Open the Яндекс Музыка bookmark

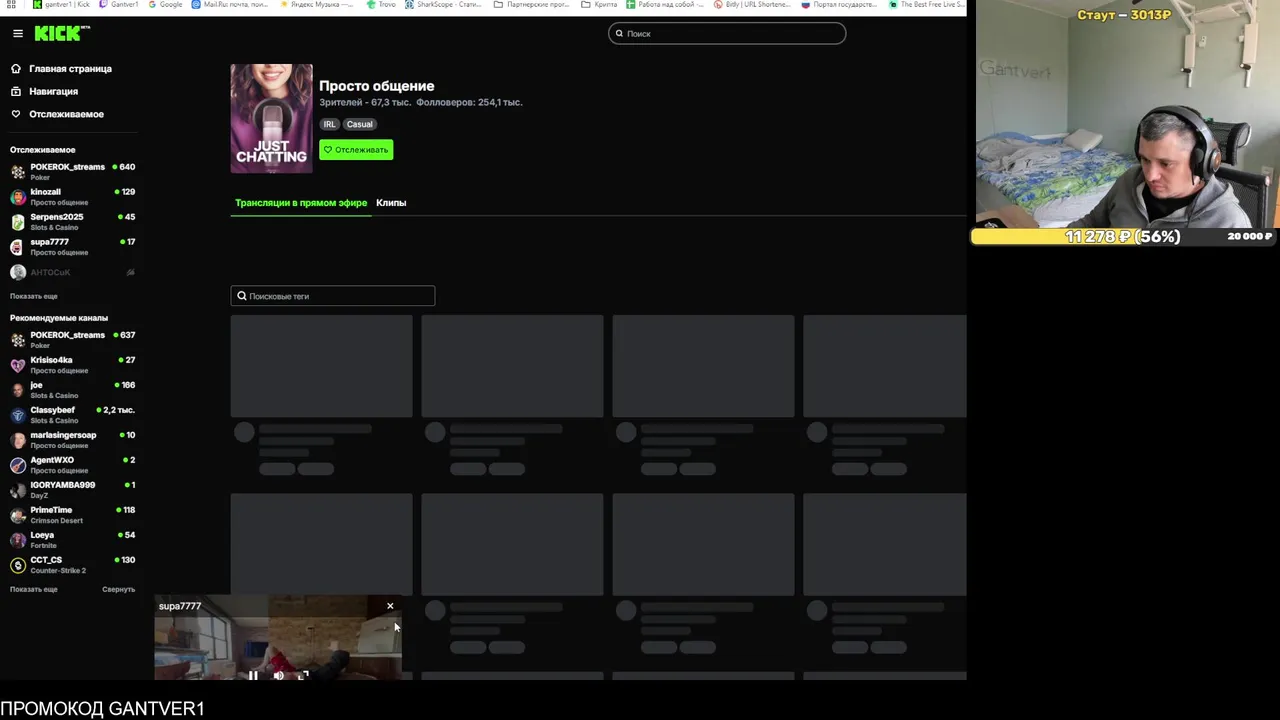tap(317, 5)
